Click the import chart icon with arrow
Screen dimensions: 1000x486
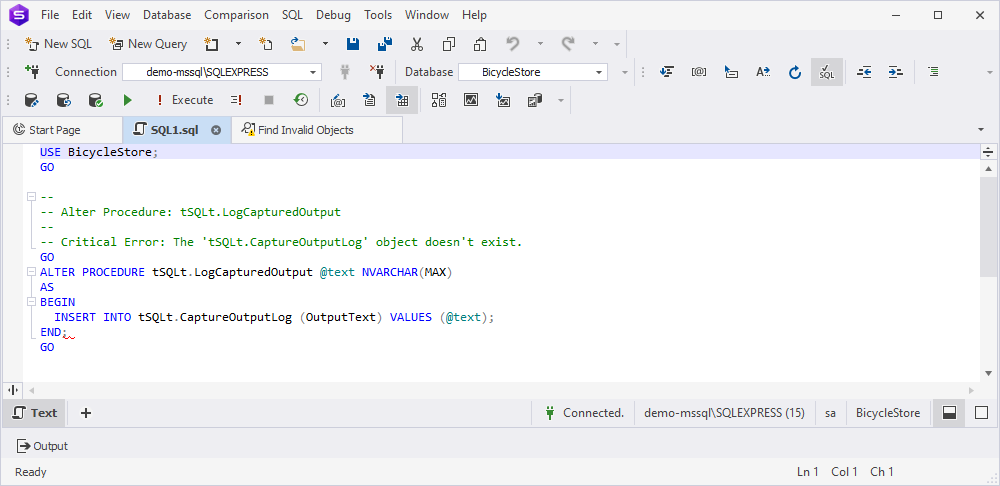(x=503, y=100)
